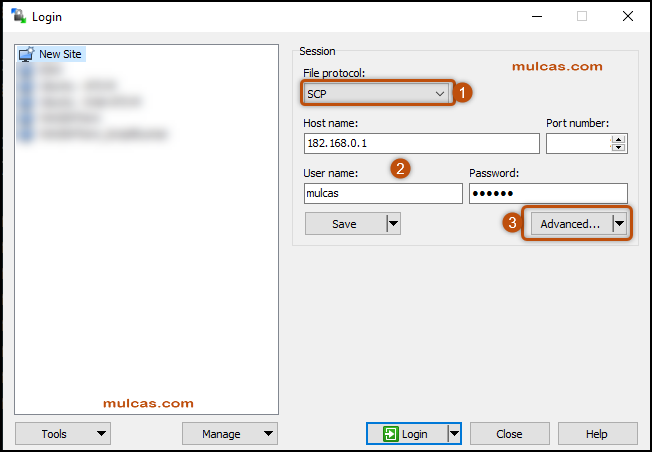Viewport: 652px width, 452px height.
Task: Open the Login button dropdown arrow
Action: pyautogui.click(x=454, y=434)
